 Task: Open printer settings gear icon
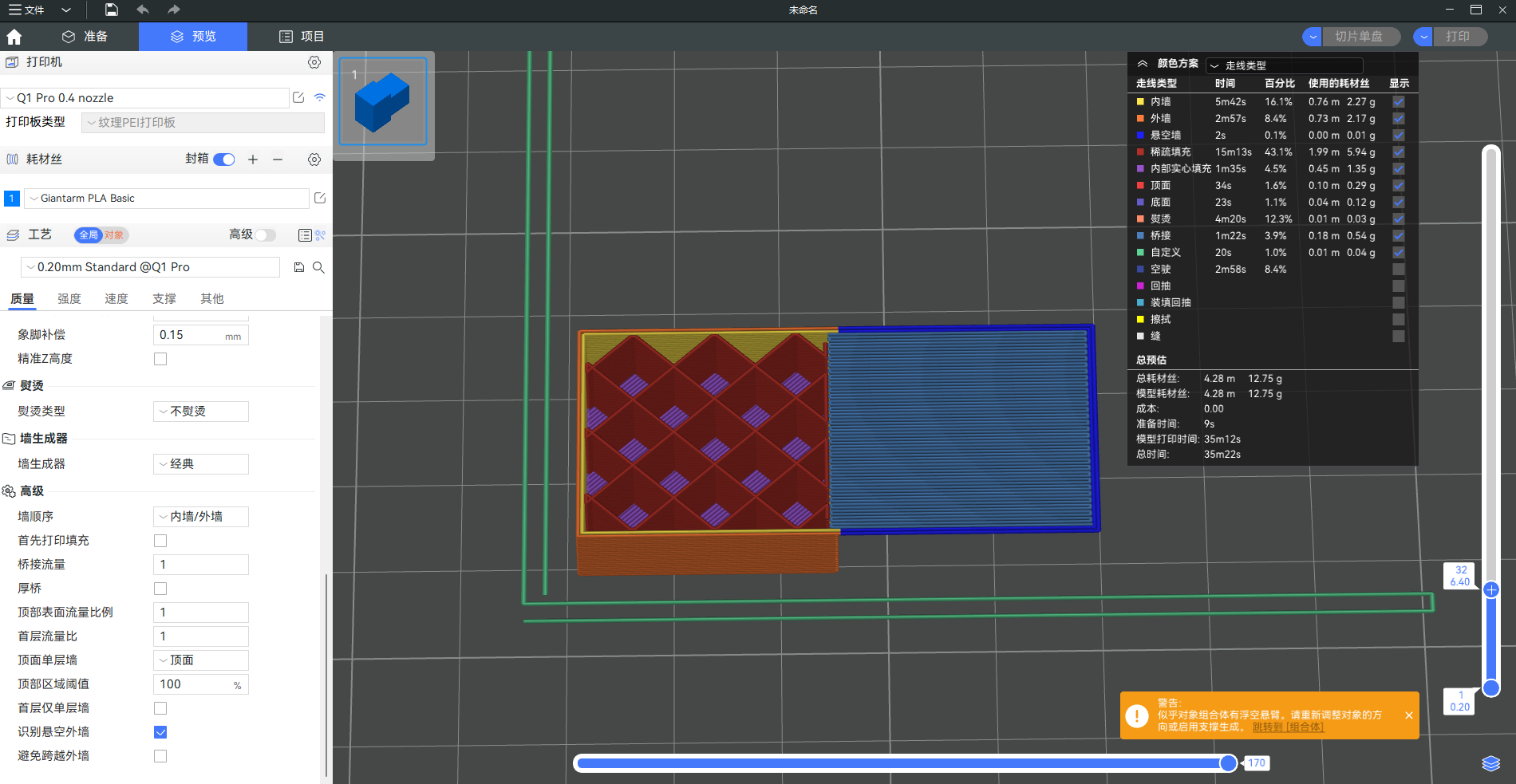(x=314, y=62)
